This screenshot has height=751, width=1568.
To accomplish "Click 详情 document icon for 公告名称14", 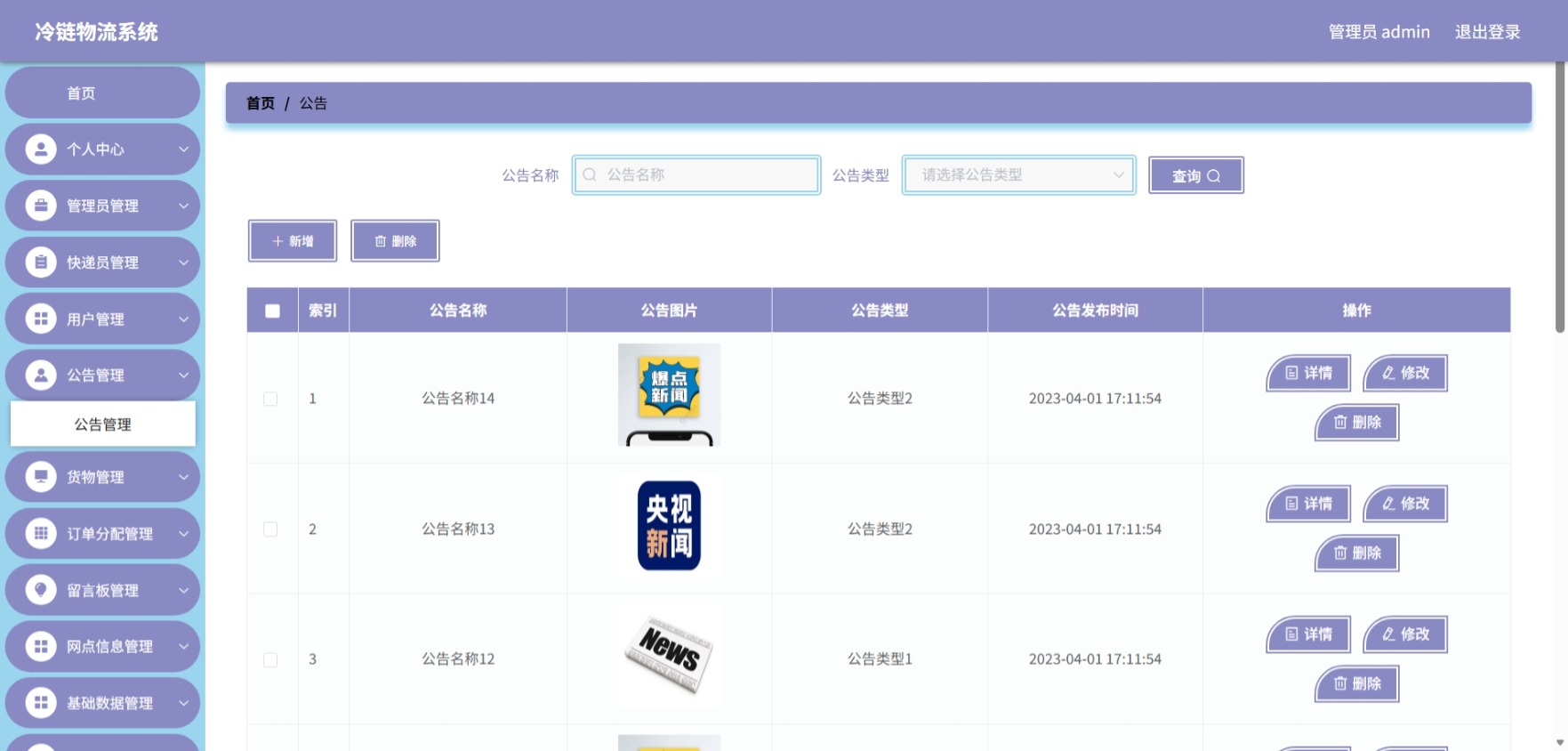I will (x=1292, y=373).
